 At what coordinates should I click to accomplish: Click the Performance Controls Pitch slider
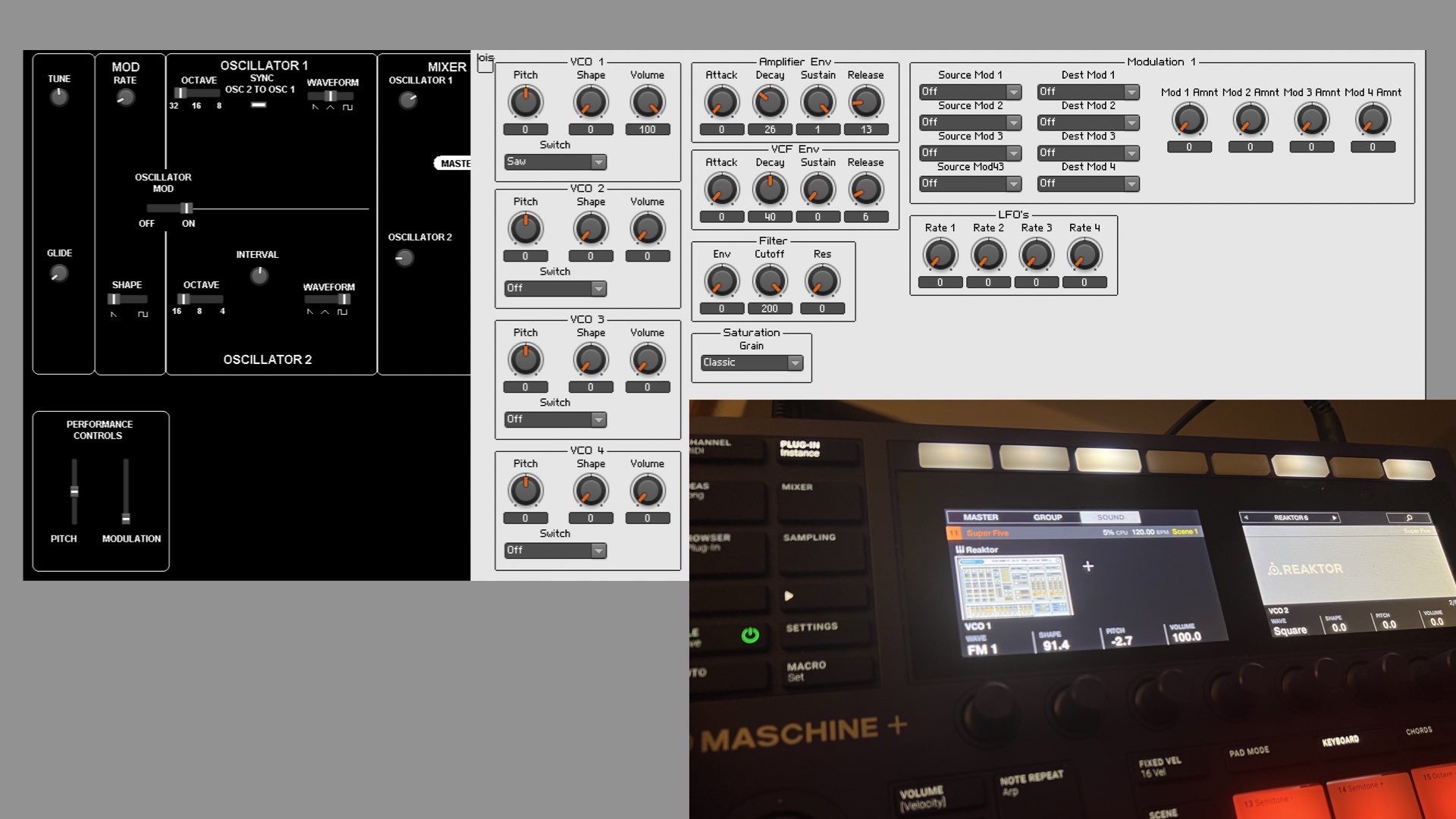click(x=74, y=491)
